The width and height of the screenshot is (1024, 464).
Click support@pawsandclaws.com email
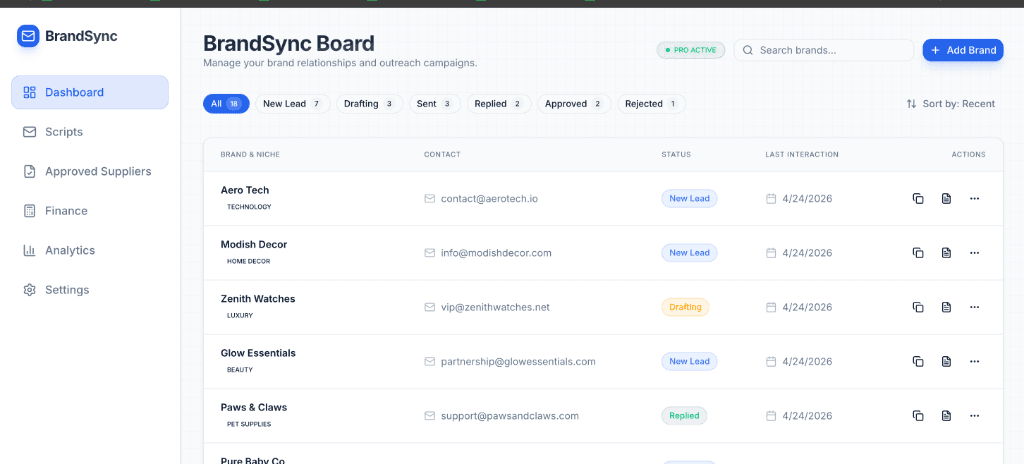tap(510, 416)
